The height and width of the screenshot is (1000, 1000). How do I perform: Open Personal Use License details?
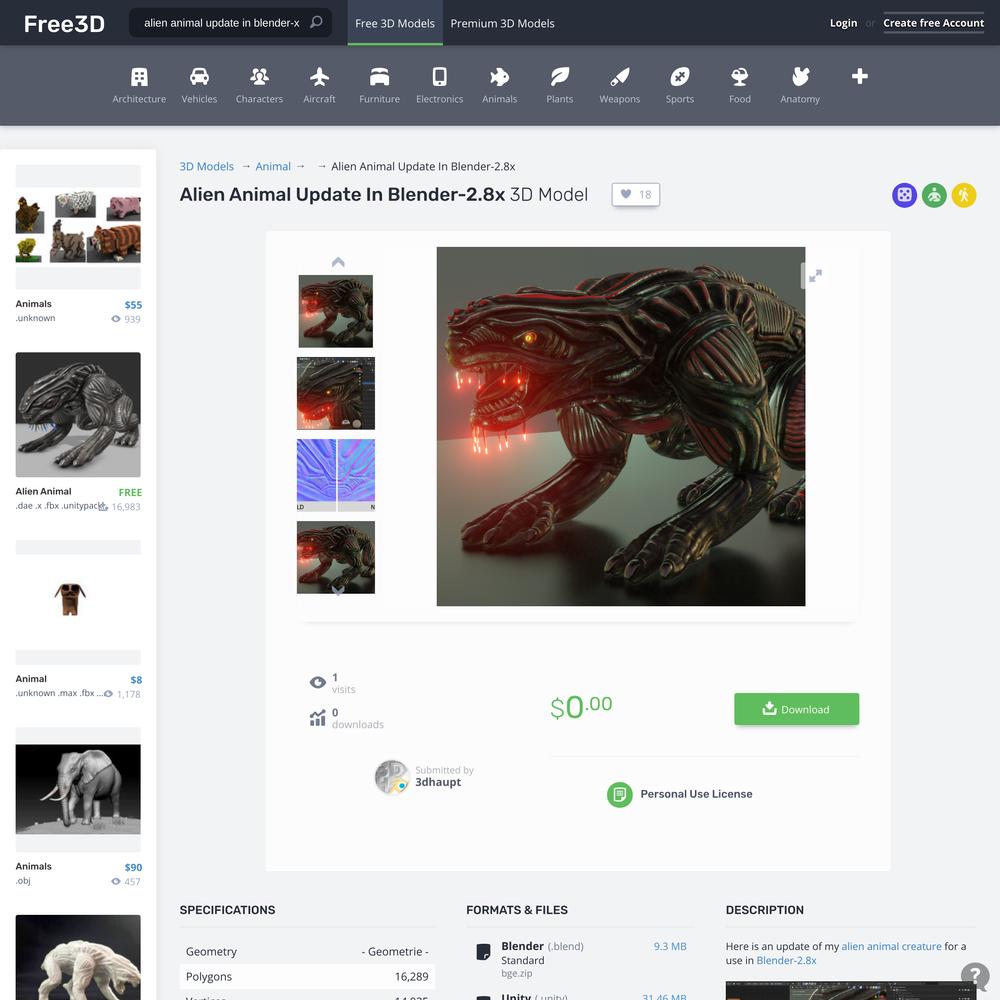point(696,794)
